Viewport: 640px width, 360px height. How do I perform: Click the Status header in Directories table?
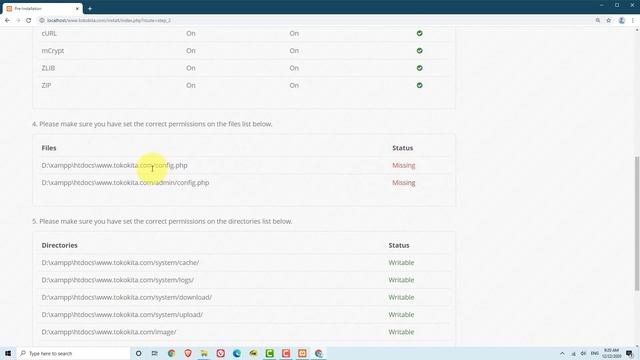tap(399, 245)
